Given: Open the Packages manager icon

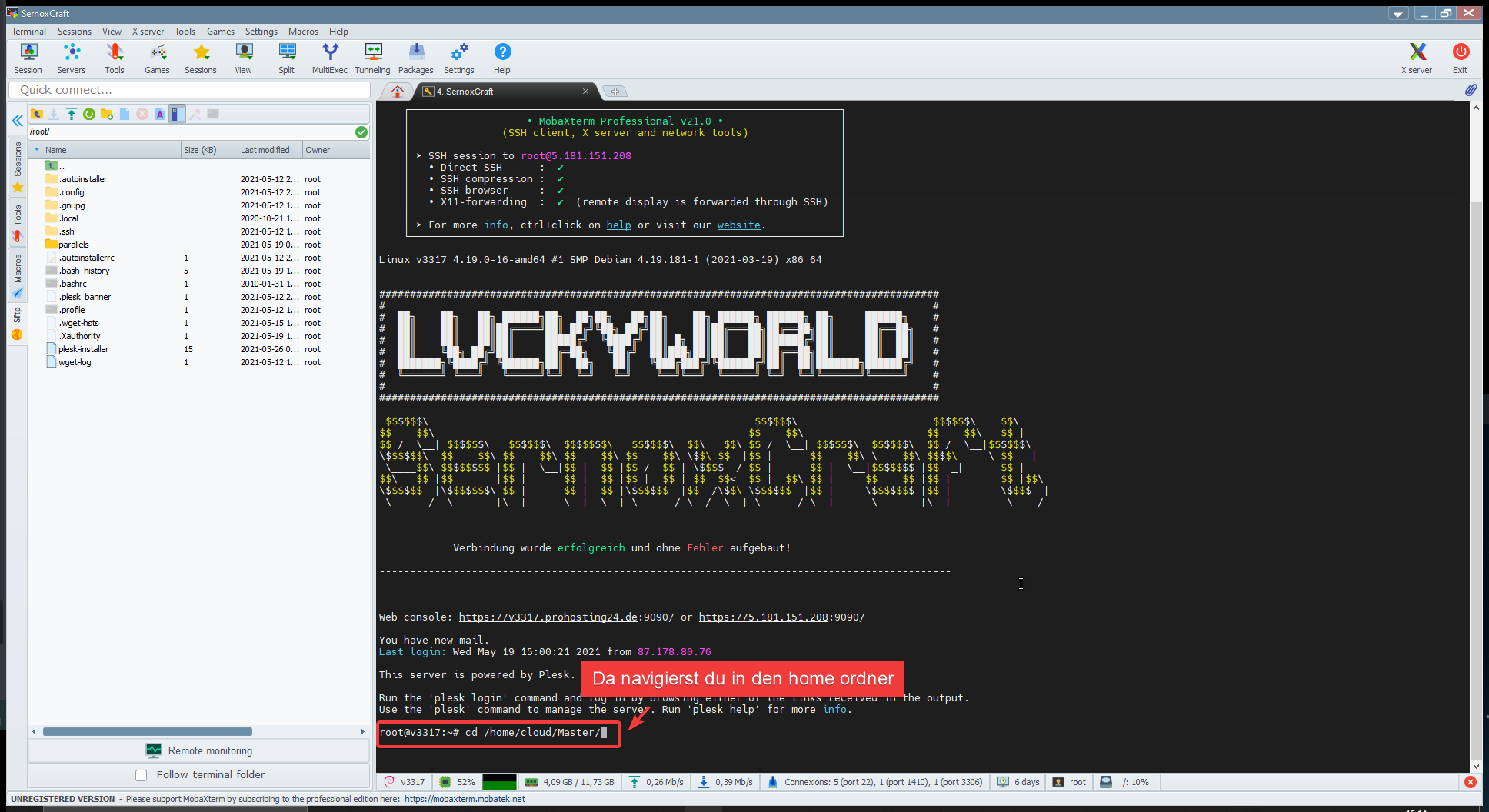Looking at the screenshot, I should tap(415, 58).
